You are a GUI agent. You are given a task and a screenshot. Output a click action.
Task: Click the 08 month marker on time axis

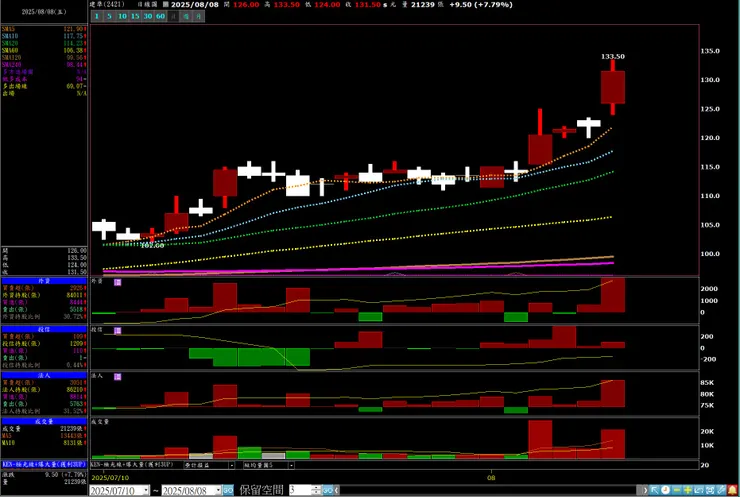[491, 478]
